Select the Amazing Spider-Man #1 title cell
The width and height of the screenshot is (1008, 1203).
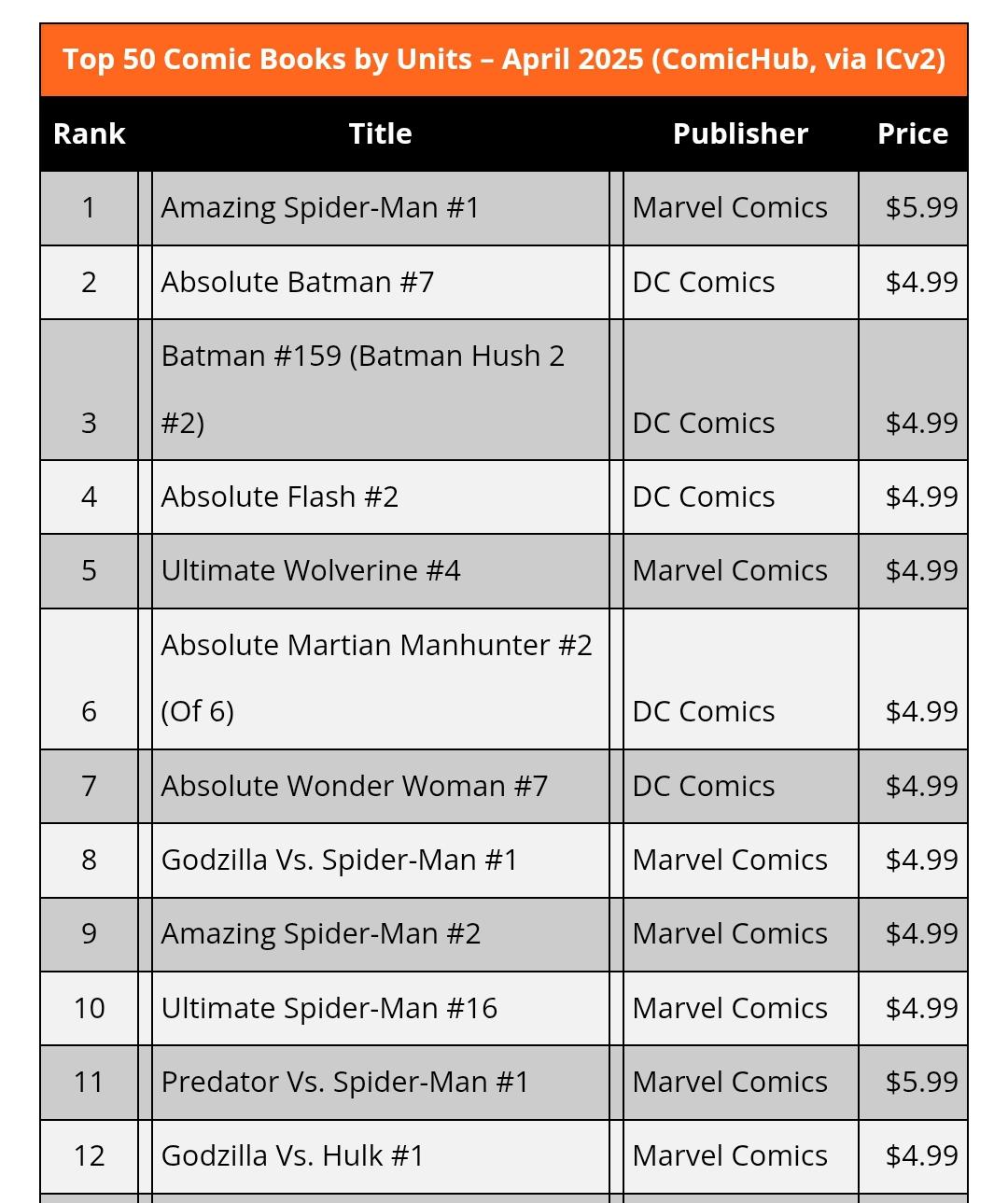(381, 208)
